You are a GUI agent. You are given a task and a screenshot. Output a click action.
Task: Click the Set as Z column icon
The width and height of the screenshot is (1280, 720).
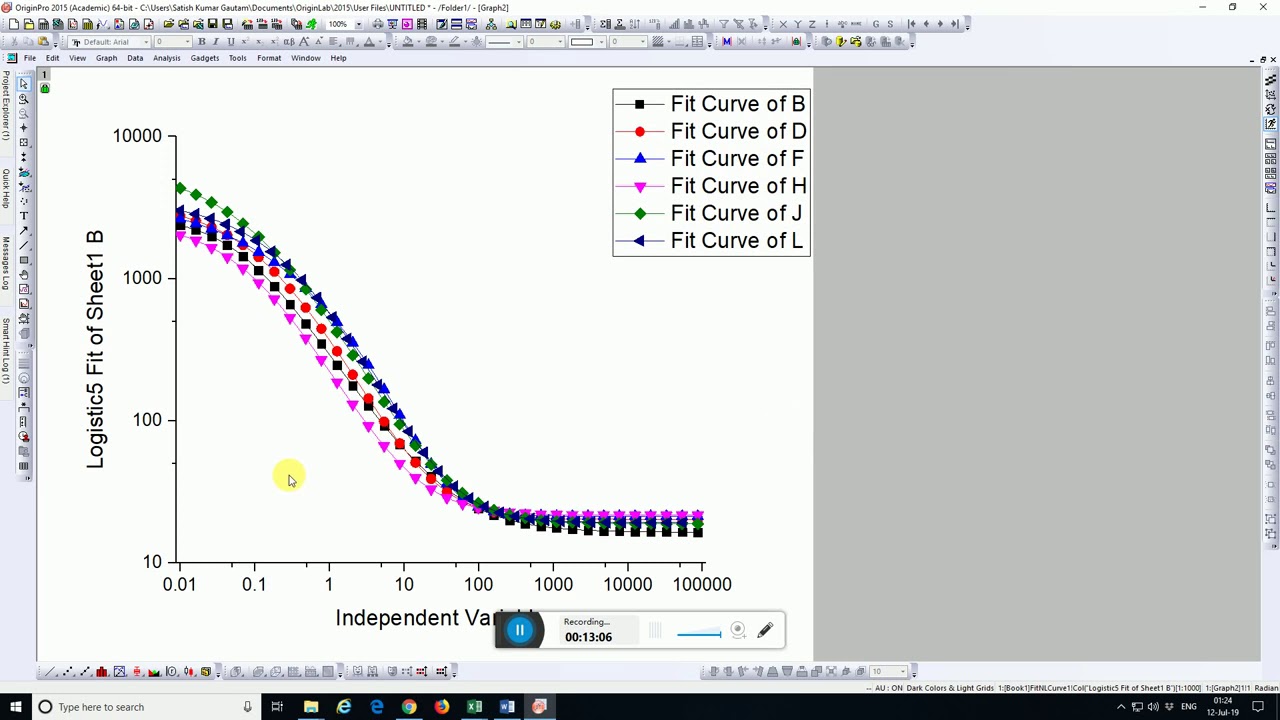click(x=812, y=24)
